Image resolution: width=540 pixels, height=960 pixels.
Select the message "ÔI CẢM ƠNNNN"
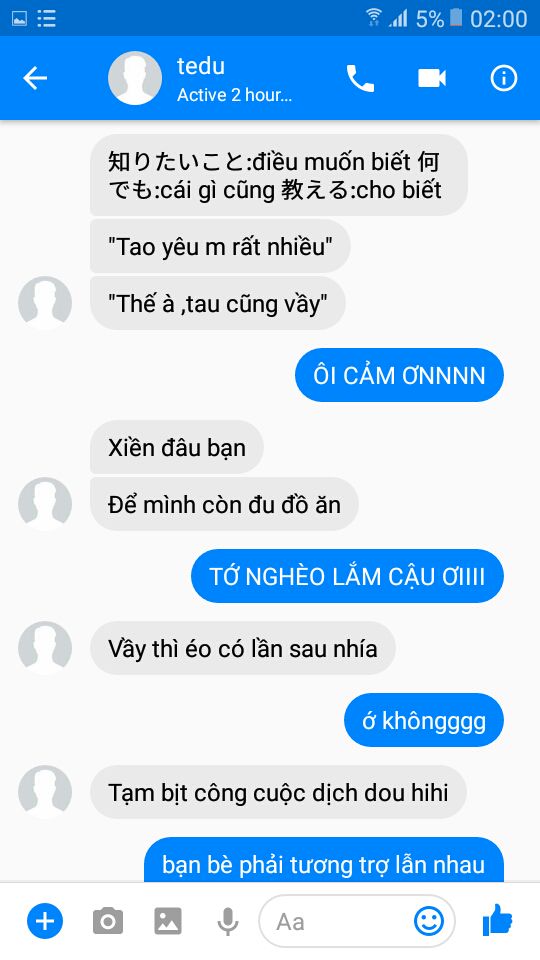click(x=399, y=375)
